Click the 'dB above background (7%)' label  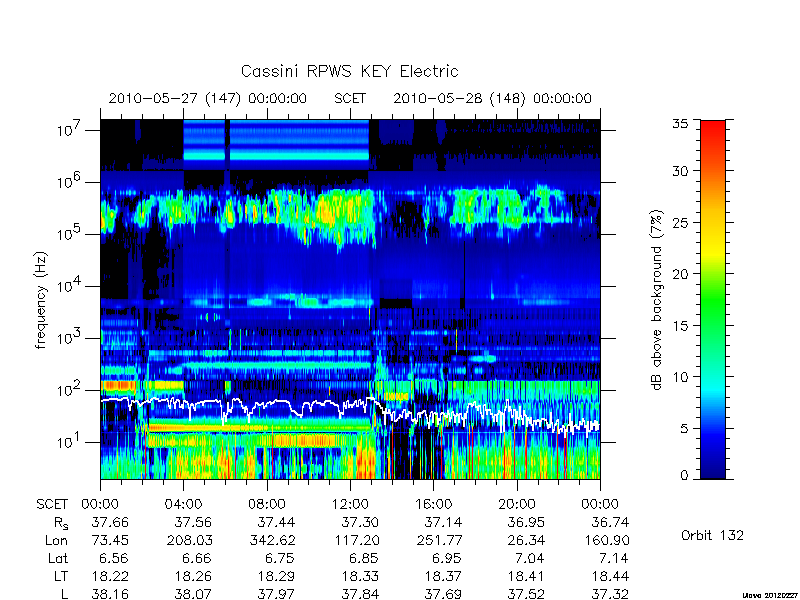point(657,300)
